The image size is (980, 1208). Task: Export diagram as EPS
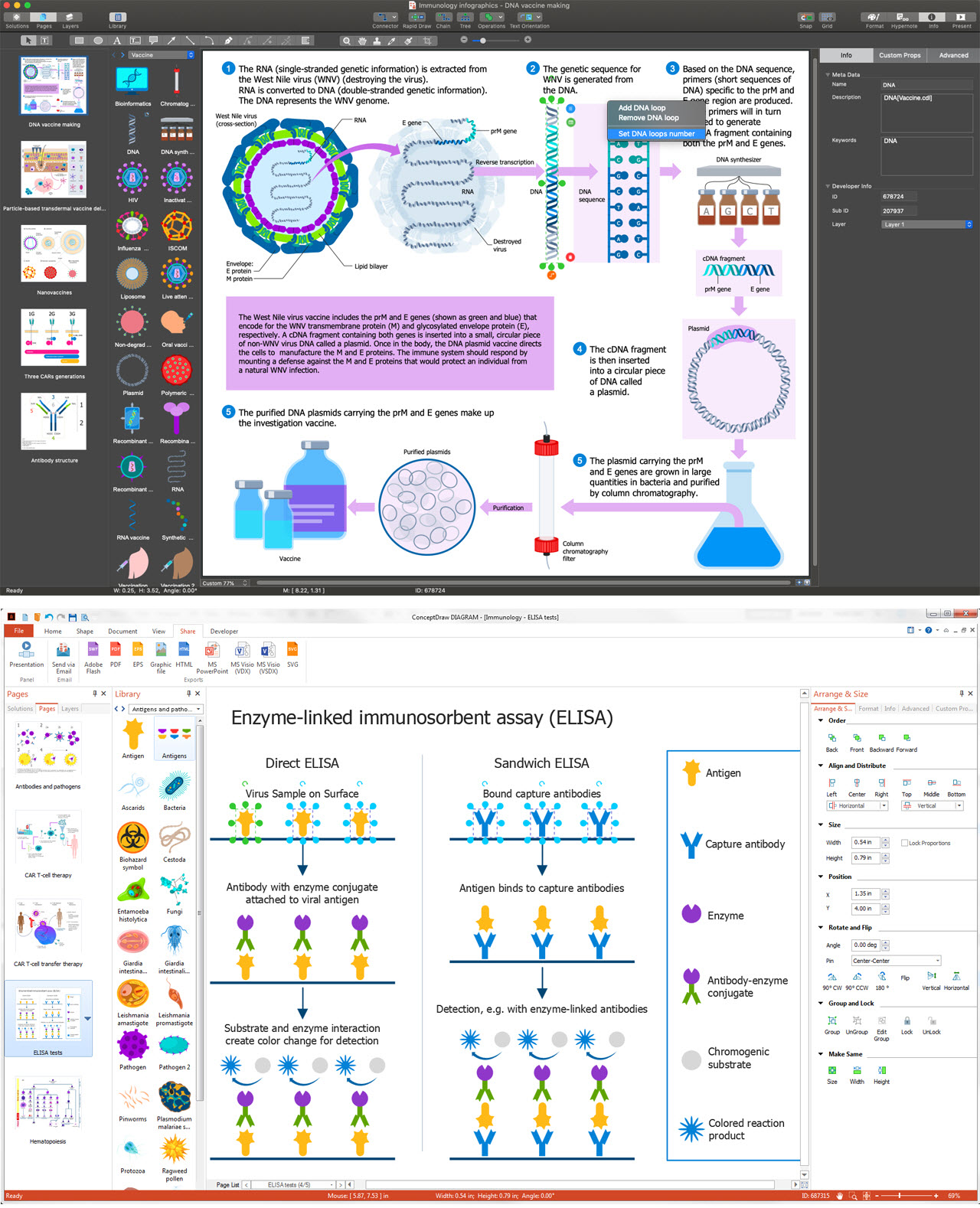point(138,655)
